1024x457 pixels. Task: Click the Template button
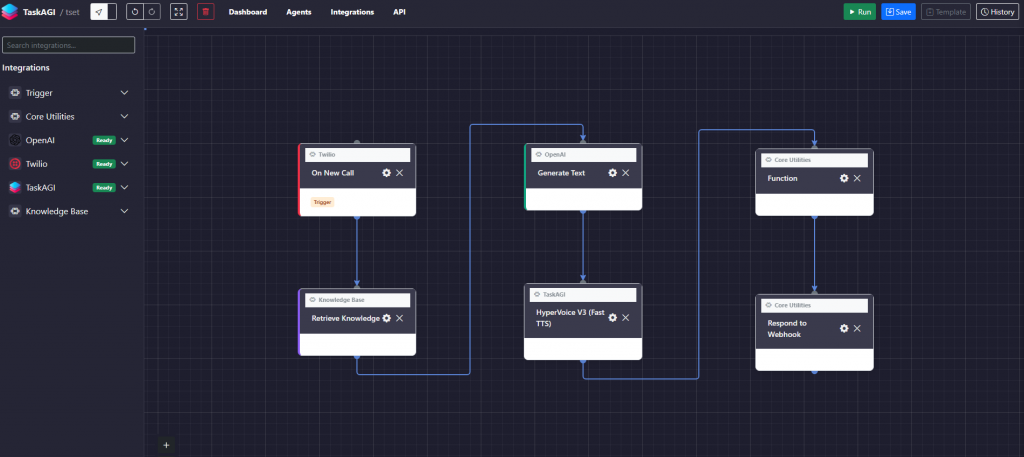pyautogui.click(x=946, y=12)
